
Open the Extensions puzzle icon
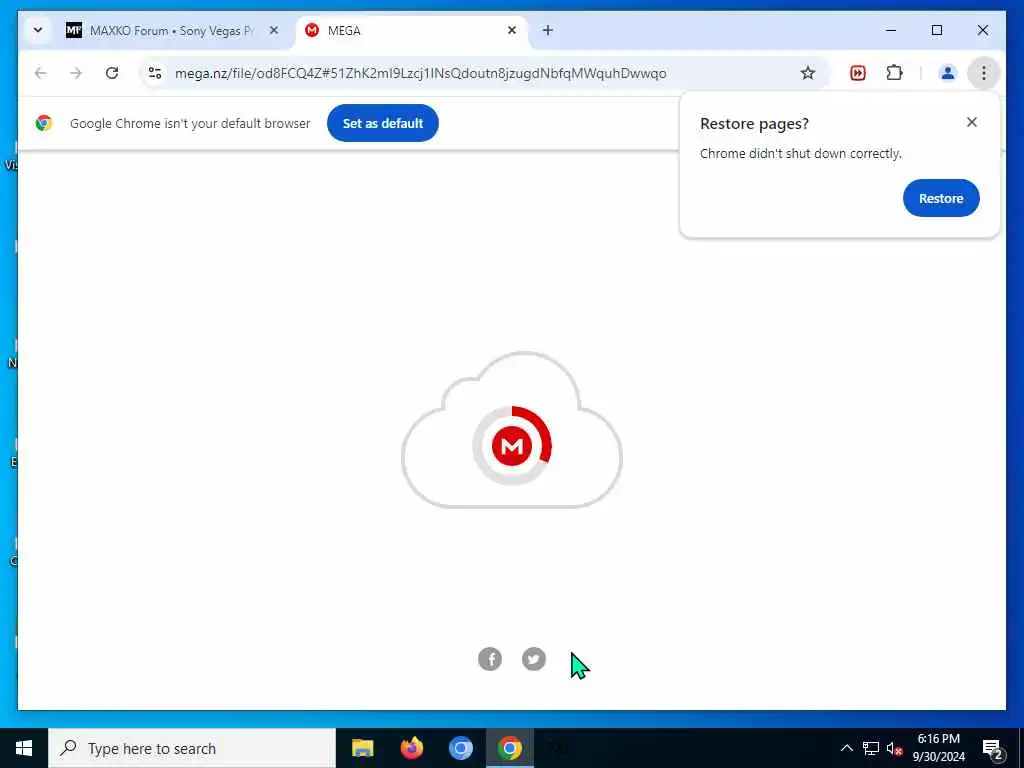(x=894, y=73)
